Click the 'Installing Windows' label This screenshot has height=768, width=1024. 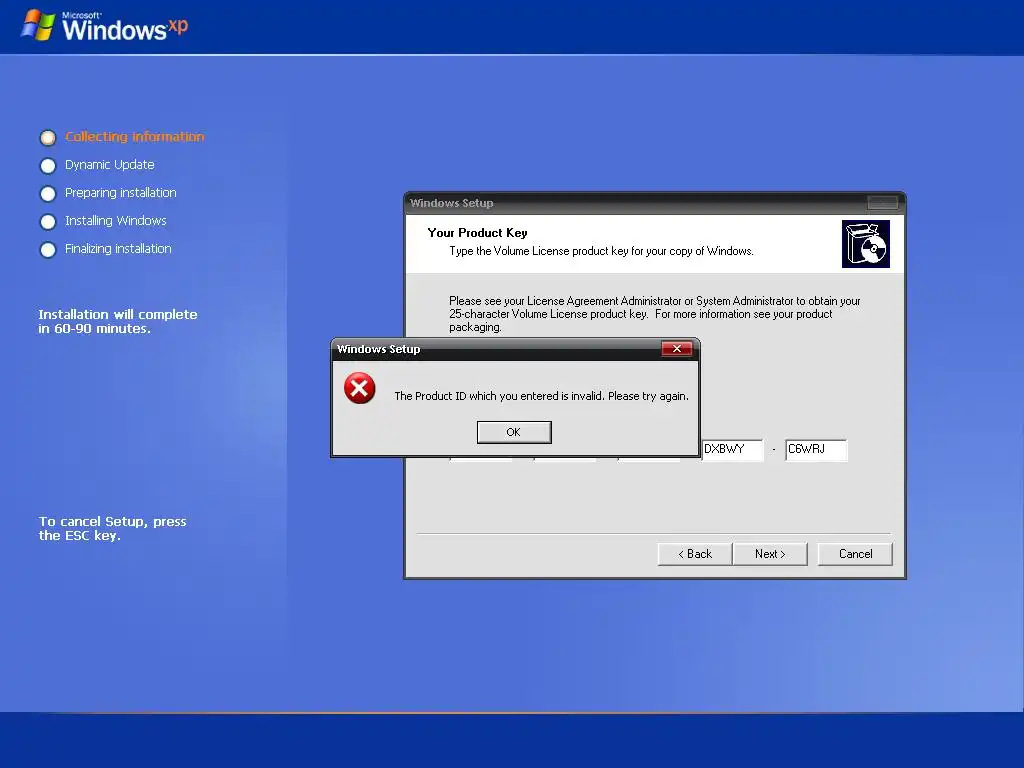tap(116, 221)
